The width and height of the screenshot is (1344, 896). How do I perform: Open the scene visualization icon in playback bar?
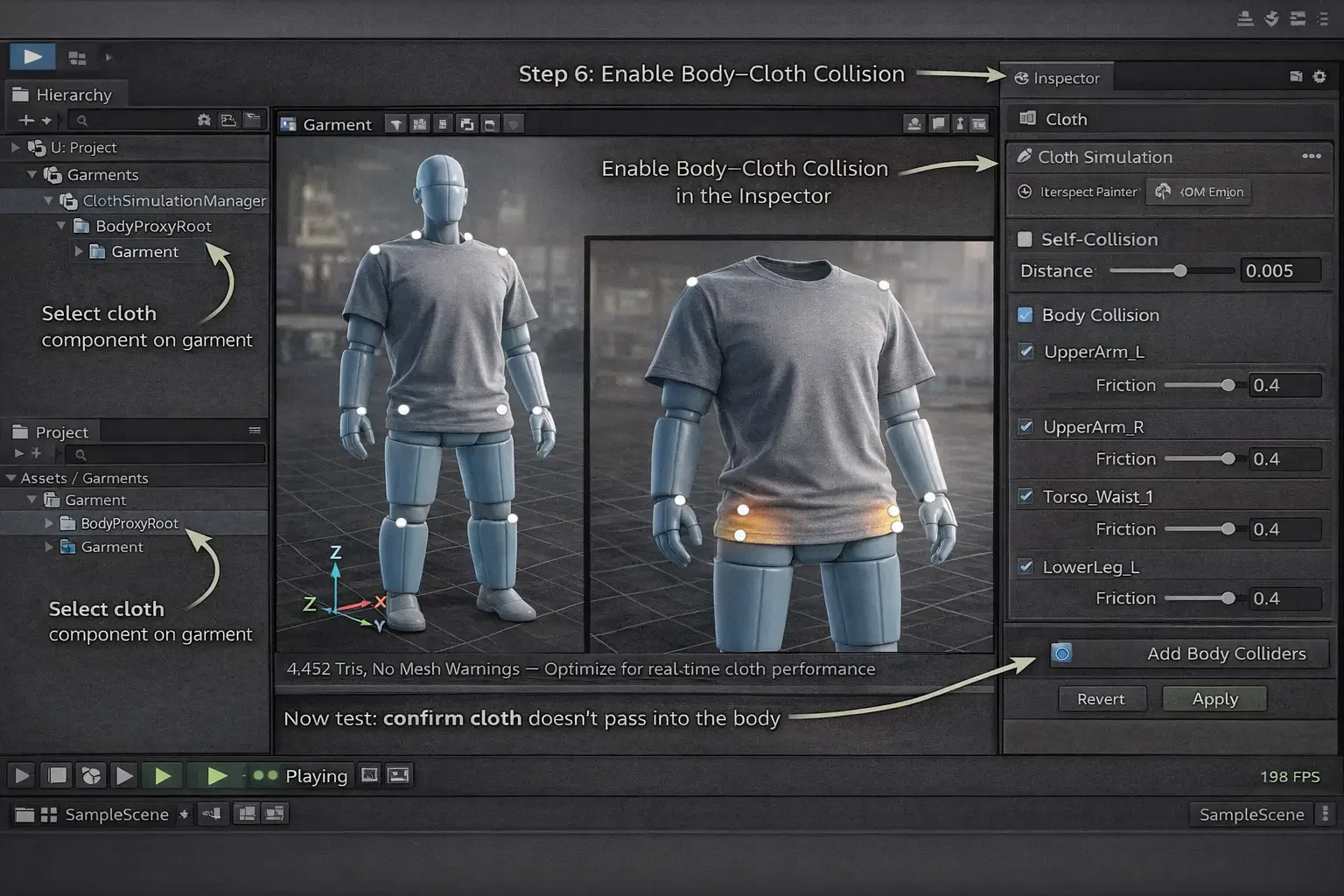point(90,774)
